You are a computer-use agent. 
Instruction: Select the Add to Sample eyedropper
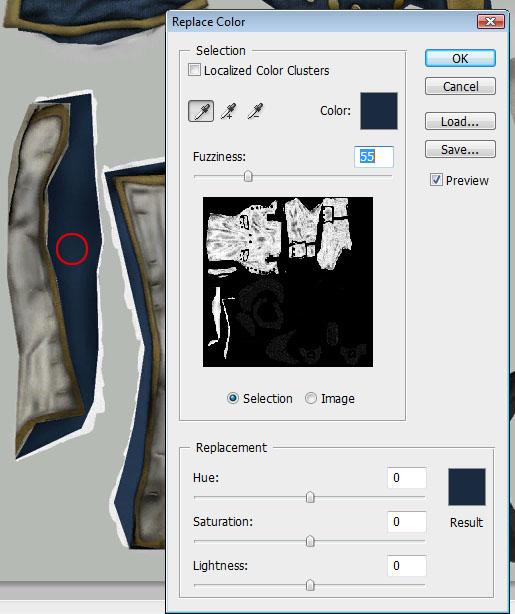pos(228,111)
